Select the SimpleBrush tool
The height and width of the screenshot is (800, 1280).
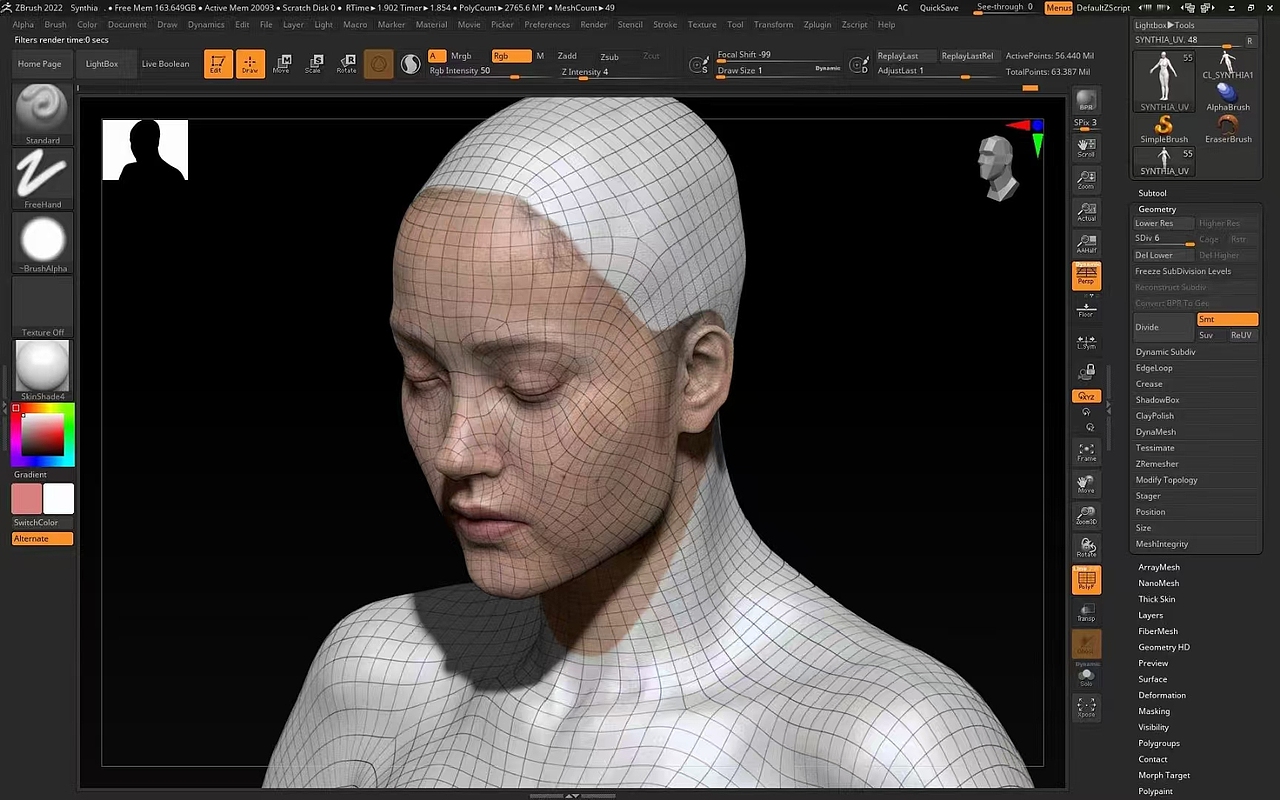point(1163,125)
